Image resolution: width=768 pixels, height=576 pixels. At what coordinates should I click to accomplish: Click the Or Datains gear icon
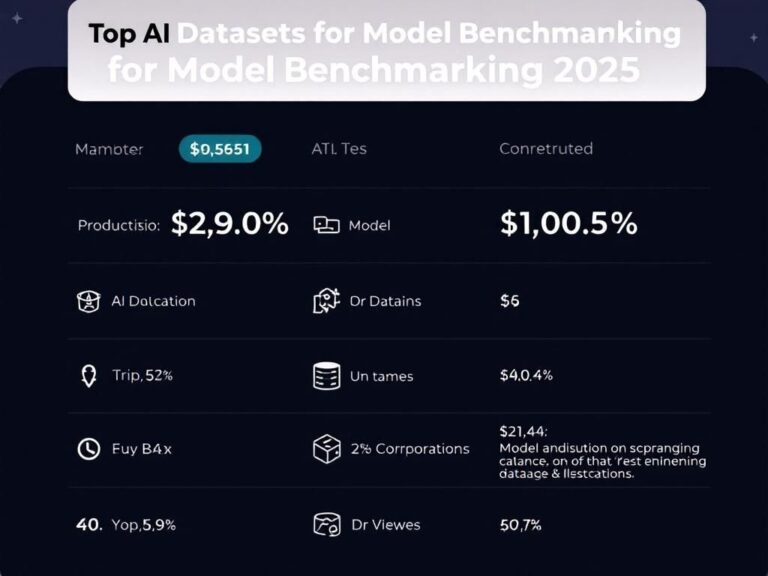click(327, 301)
